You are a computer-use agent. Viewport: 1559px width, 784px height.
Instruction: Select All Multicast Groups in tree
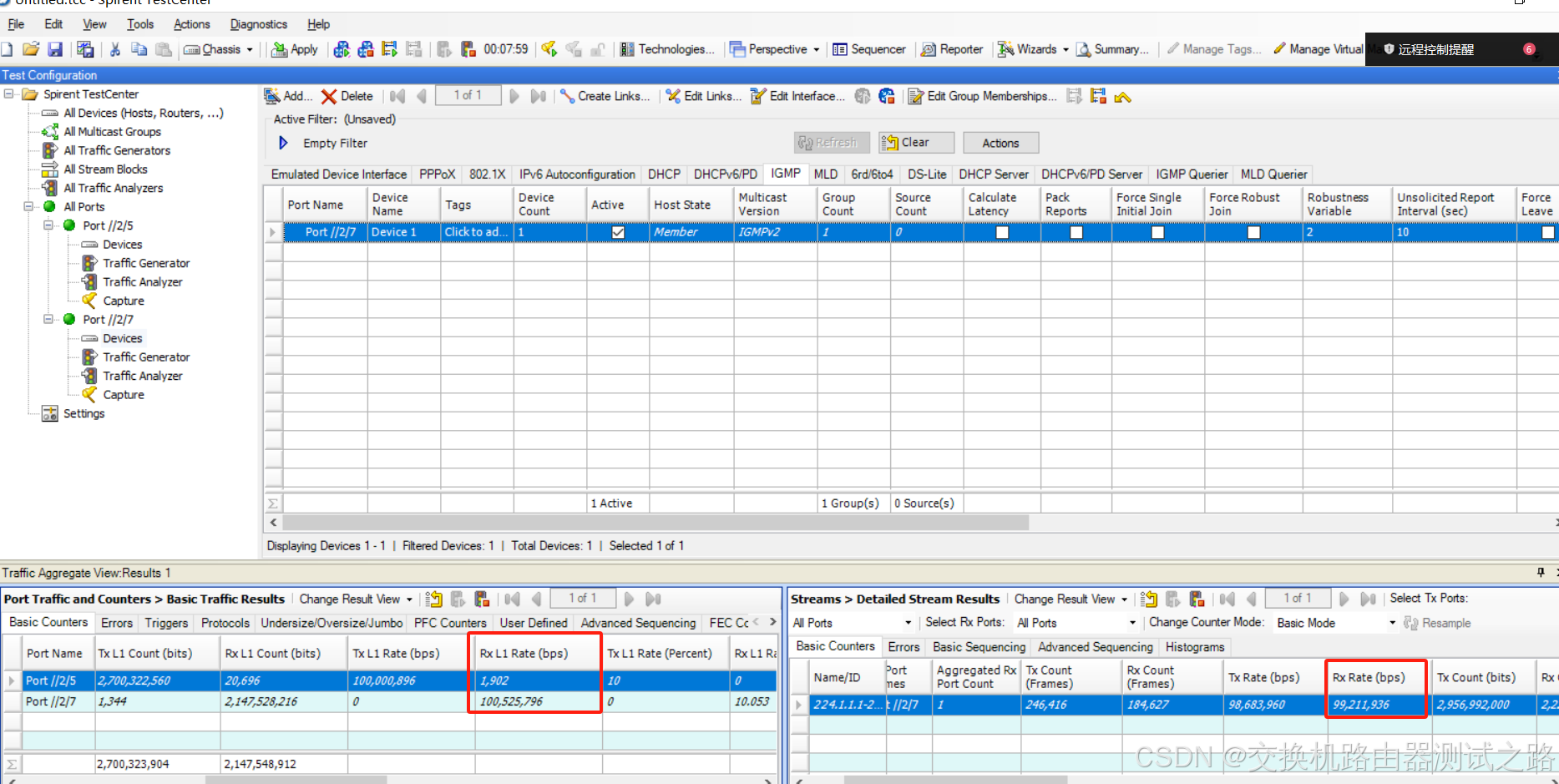pyautogui.click(x=112, y=131)
